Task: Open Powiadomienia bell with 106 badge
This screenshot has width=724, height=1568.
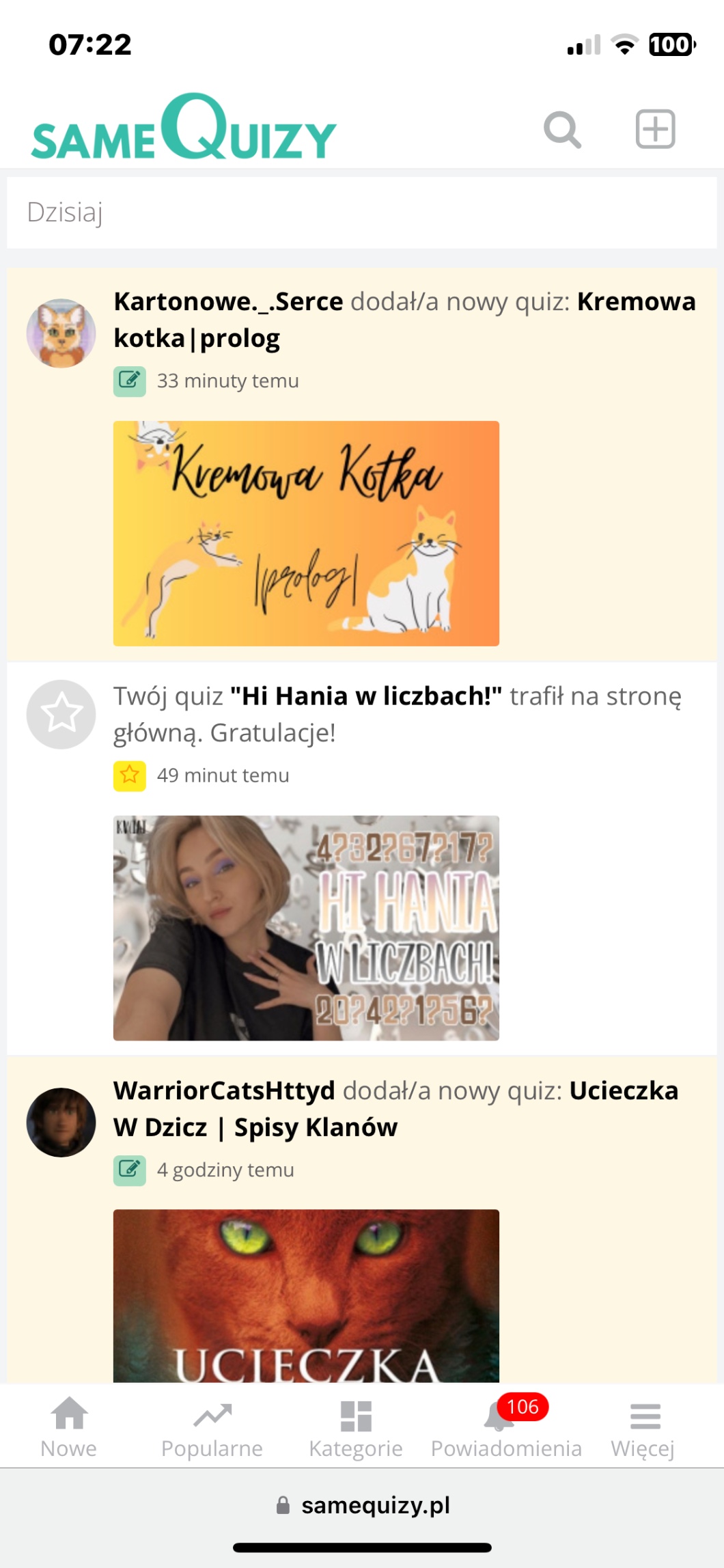Action: point(506,1427)
